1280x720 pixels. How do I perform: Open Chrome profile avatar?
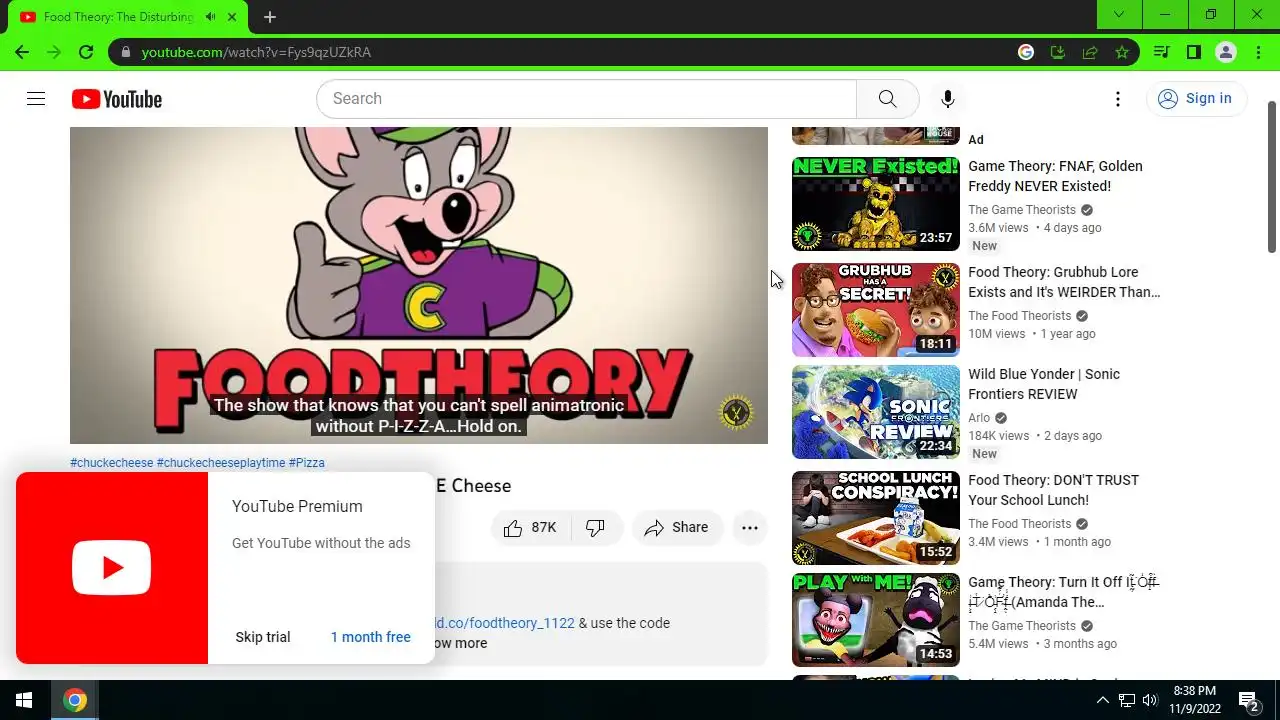(1226, 52)
